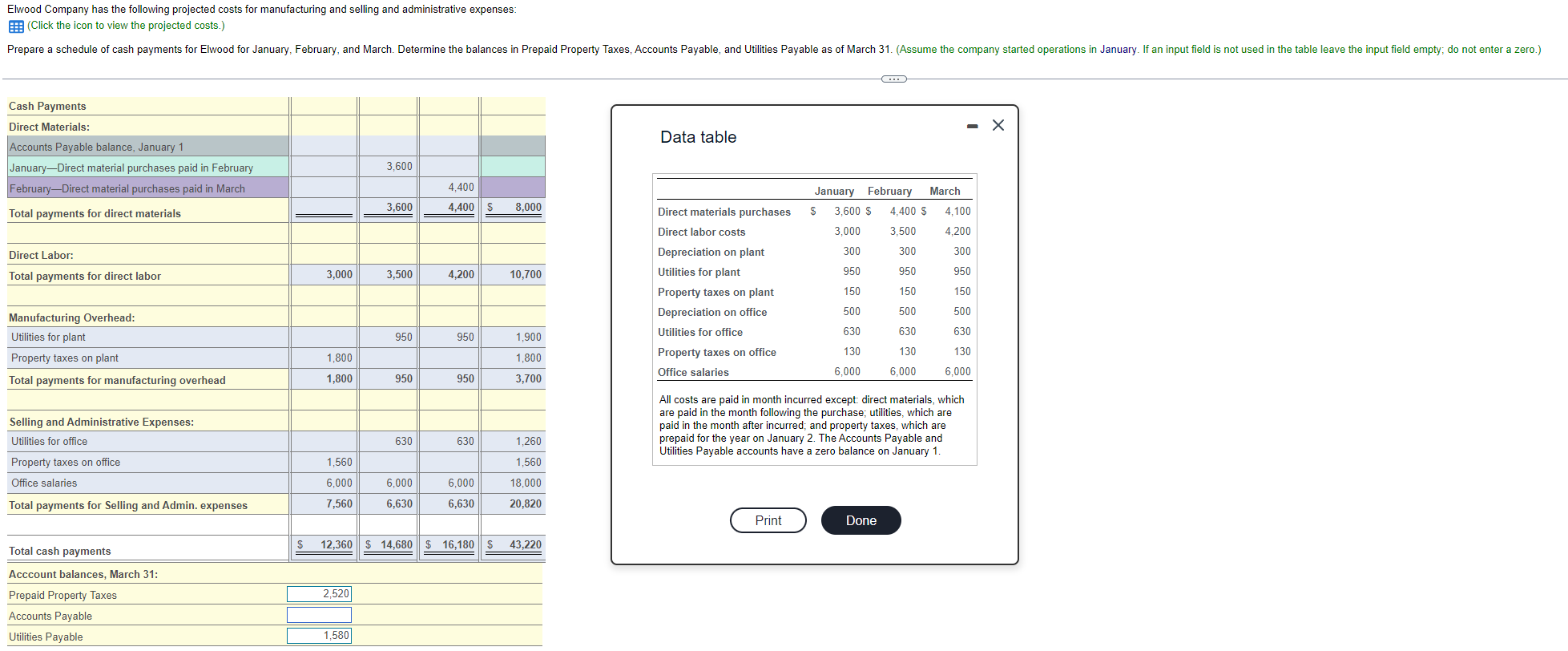
Task: Click the Total payments for direct labor label
Action: coord(85,277)
